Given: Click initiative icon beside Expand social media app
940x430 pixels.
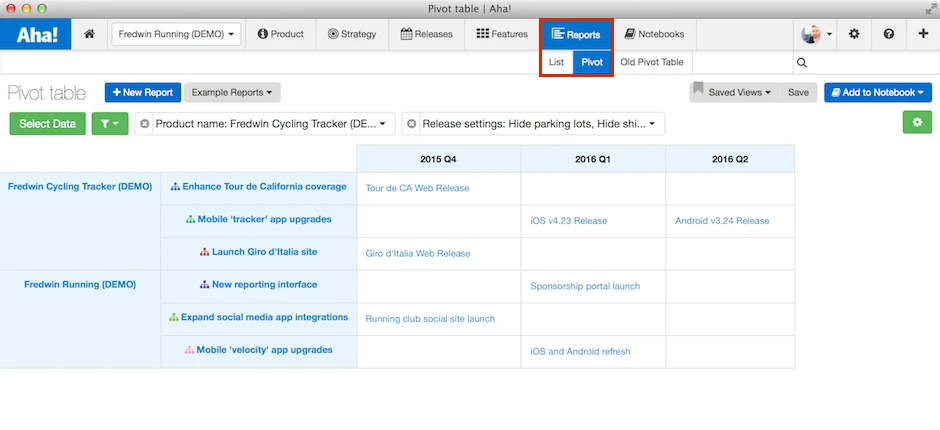Looking at the screenshot, I should (174, 317).
